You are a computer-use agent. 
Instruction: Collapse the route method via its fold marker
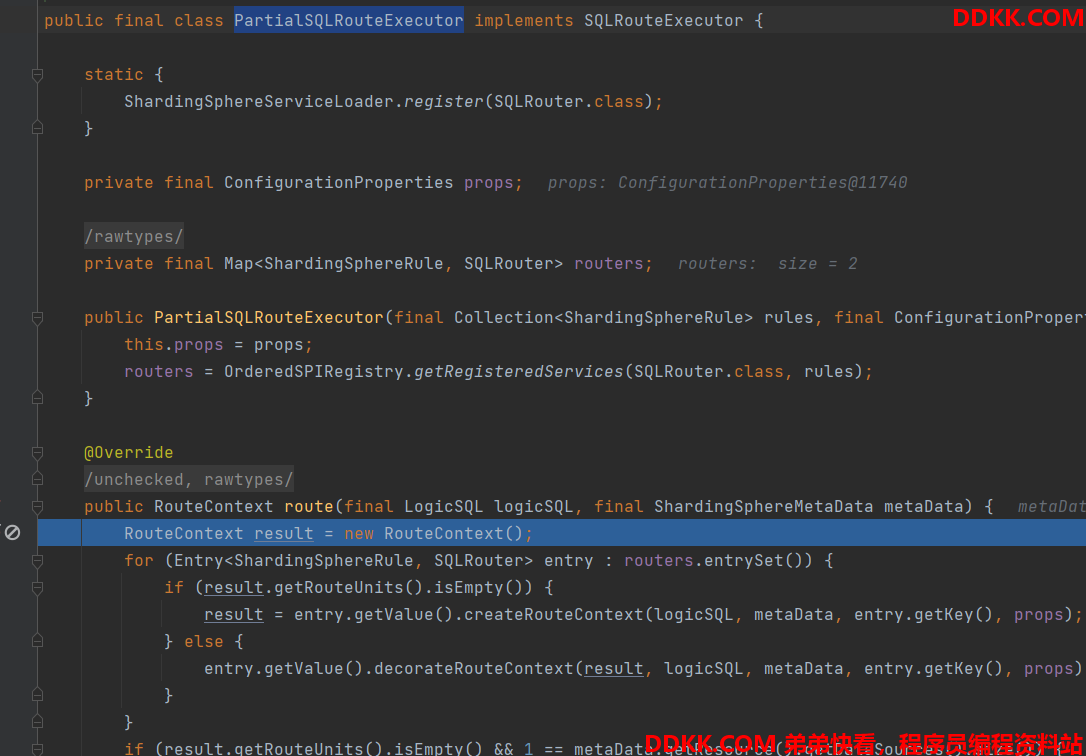(x=37, y=507)
